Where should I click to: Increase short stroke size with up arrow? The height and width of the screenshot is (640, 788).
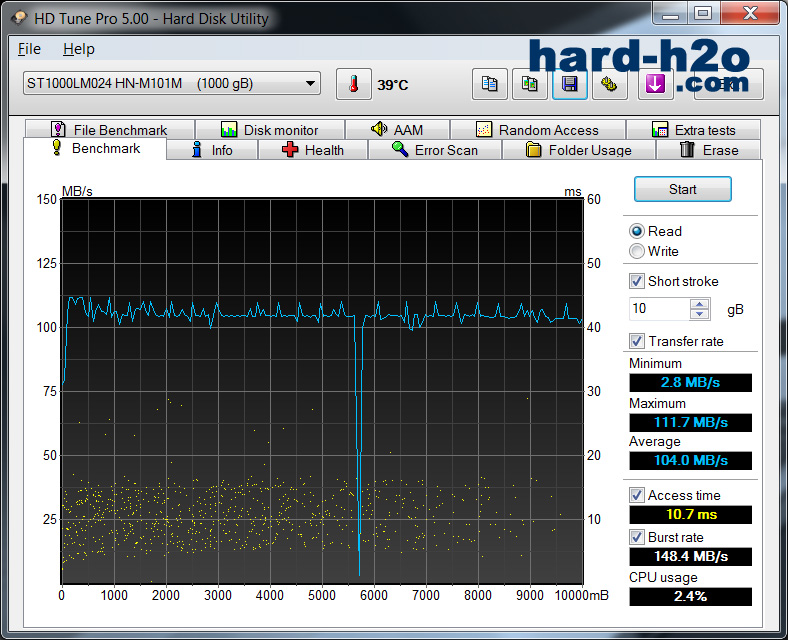click(700, 304)
